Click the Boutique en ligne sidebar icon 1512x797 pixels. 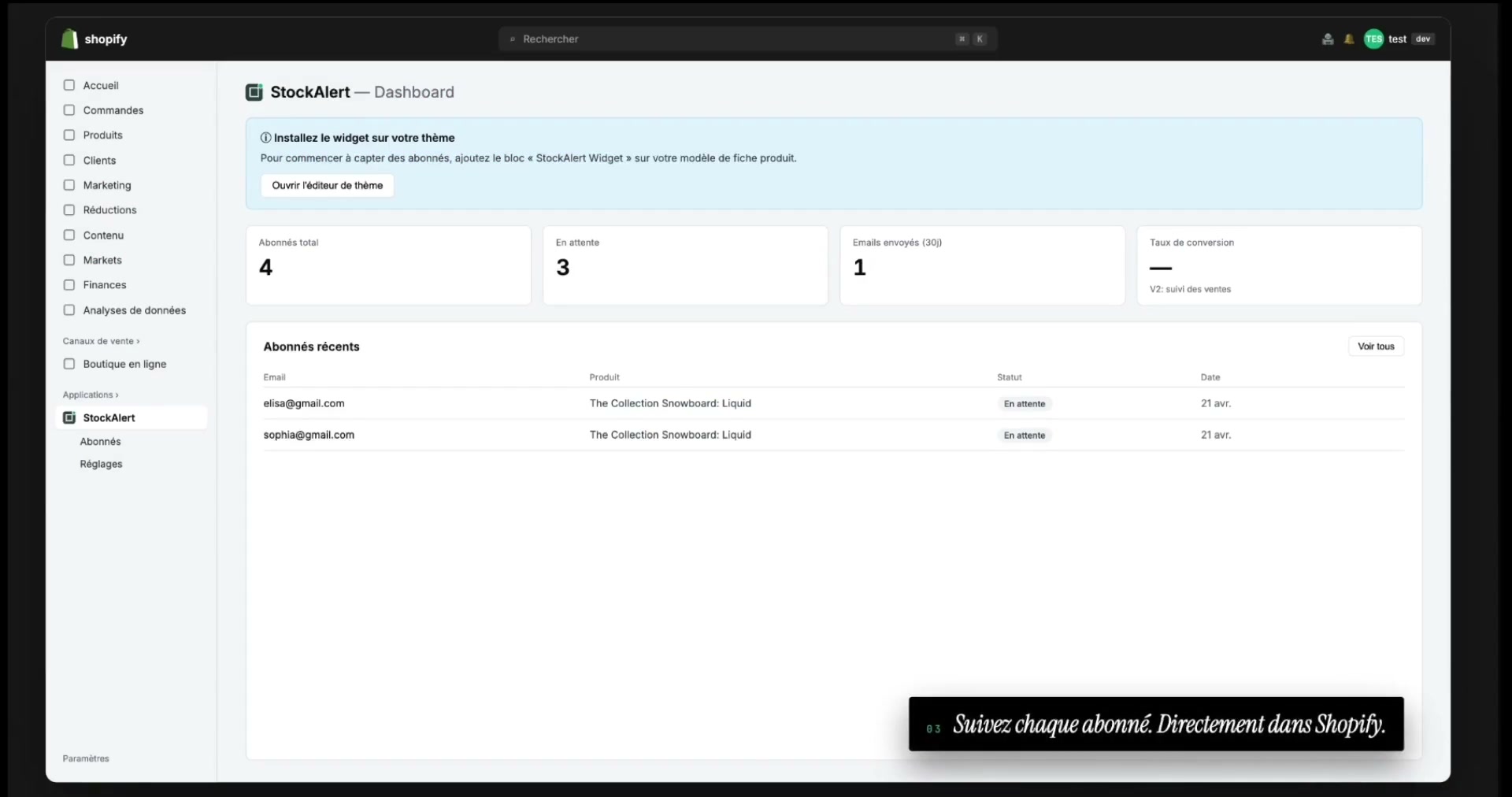pyautogui.click(x=69, y=364)
